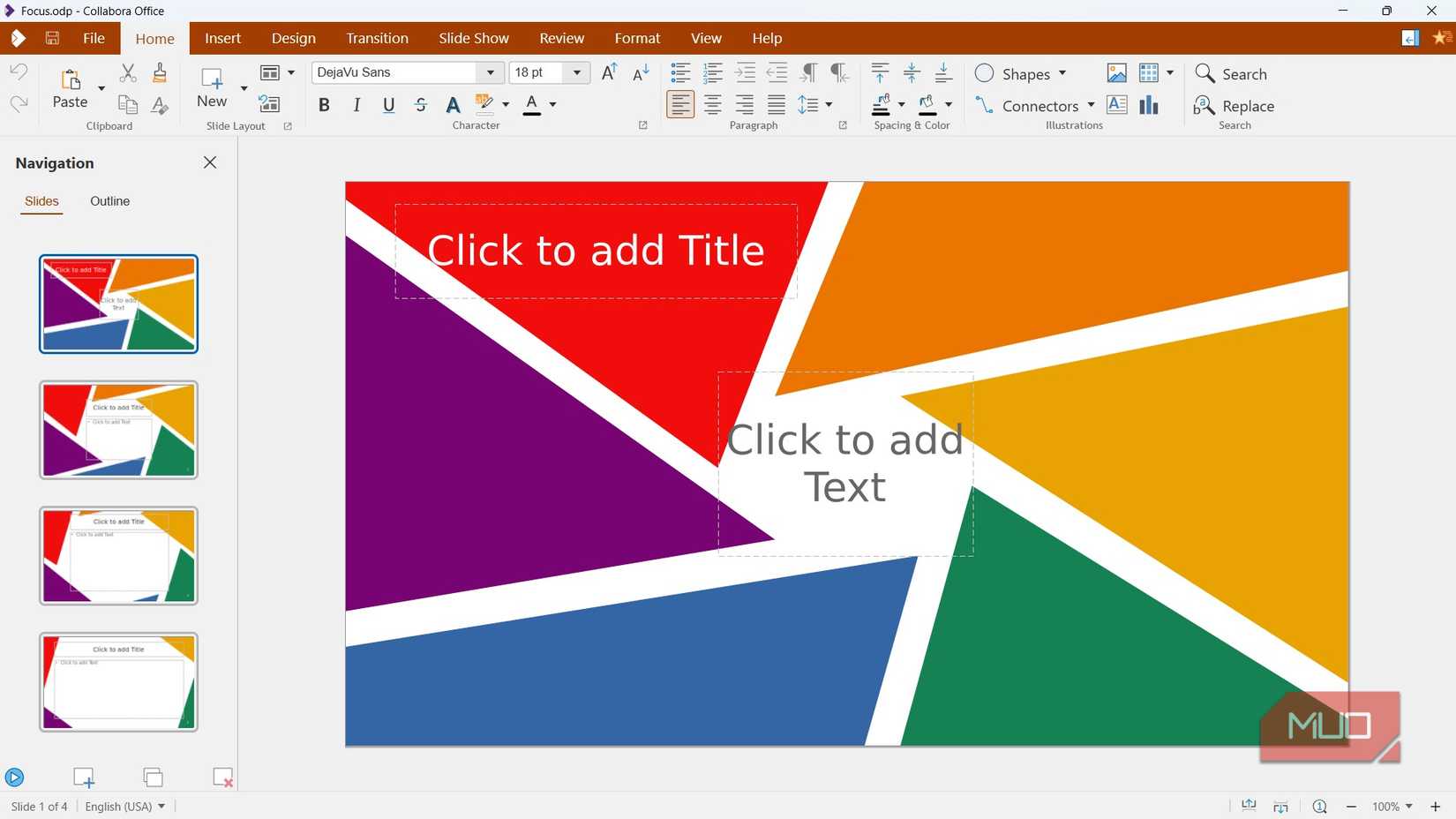Screen dimensions: 1456x819
Task: Click the Search magnifier icon
Action: [1205, 74]
